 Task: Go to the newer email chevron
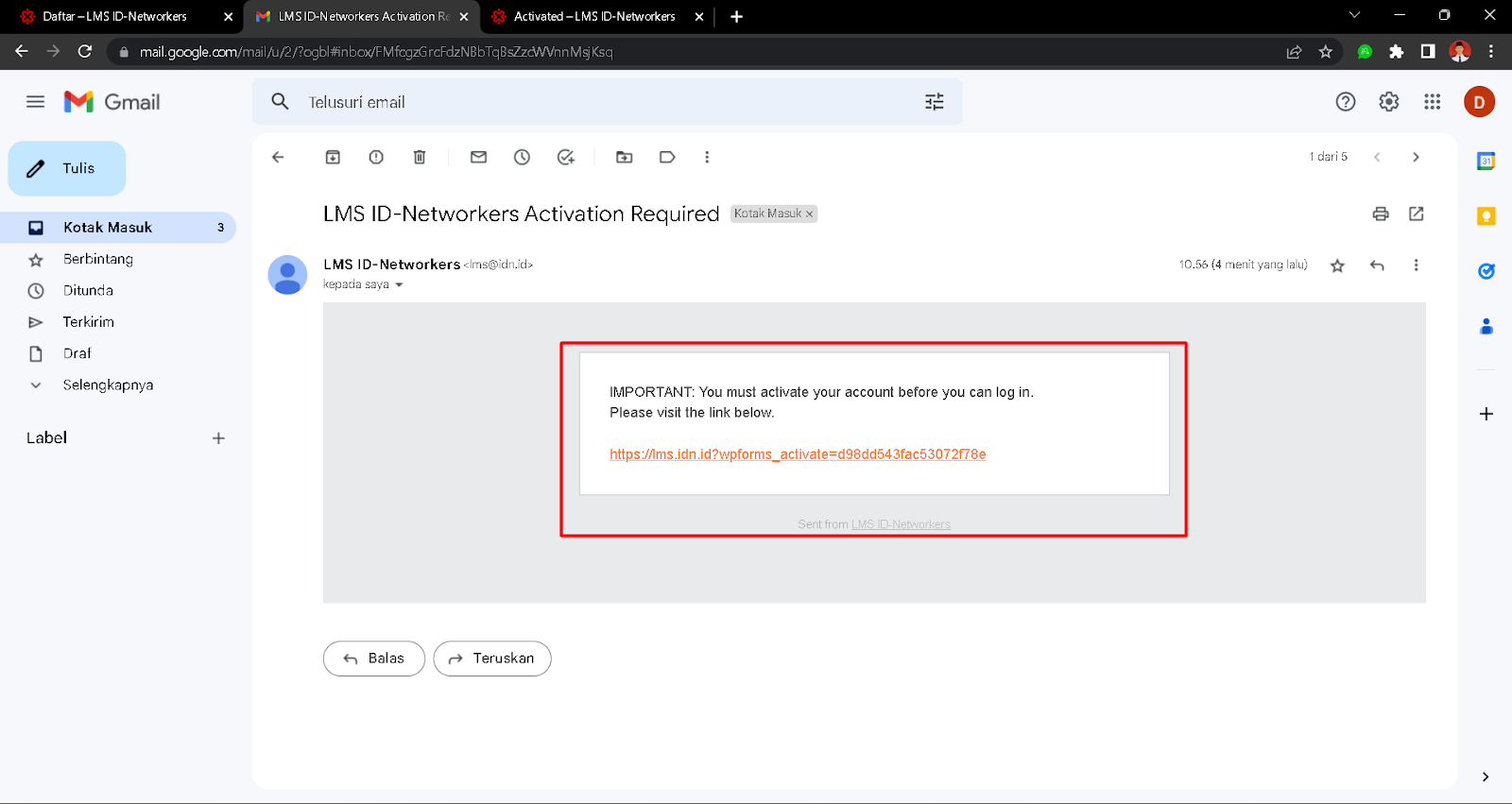tap(1377, 158)
